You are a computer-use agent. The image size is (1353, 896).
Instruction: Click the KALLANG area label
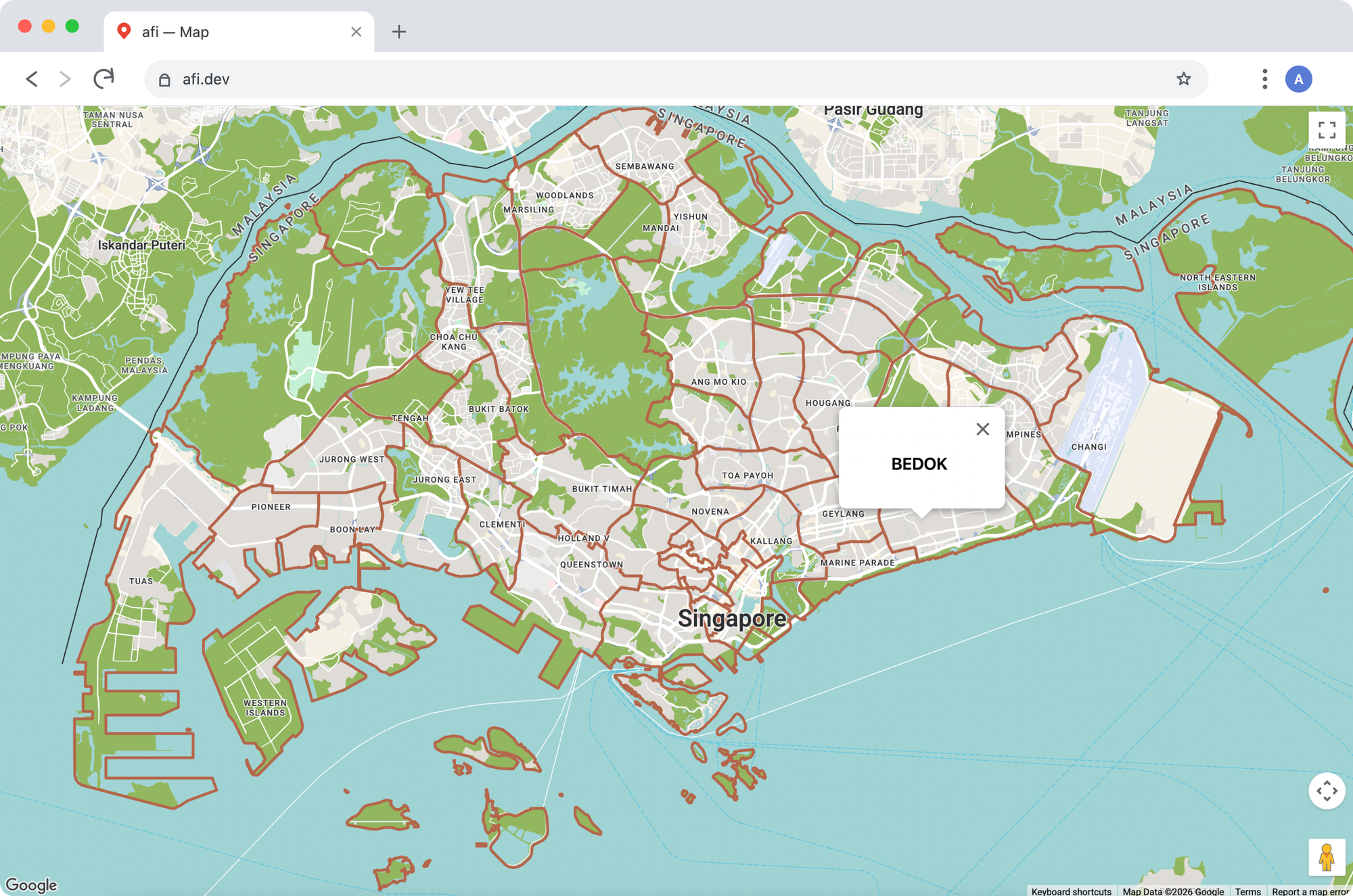pos(771,541)
